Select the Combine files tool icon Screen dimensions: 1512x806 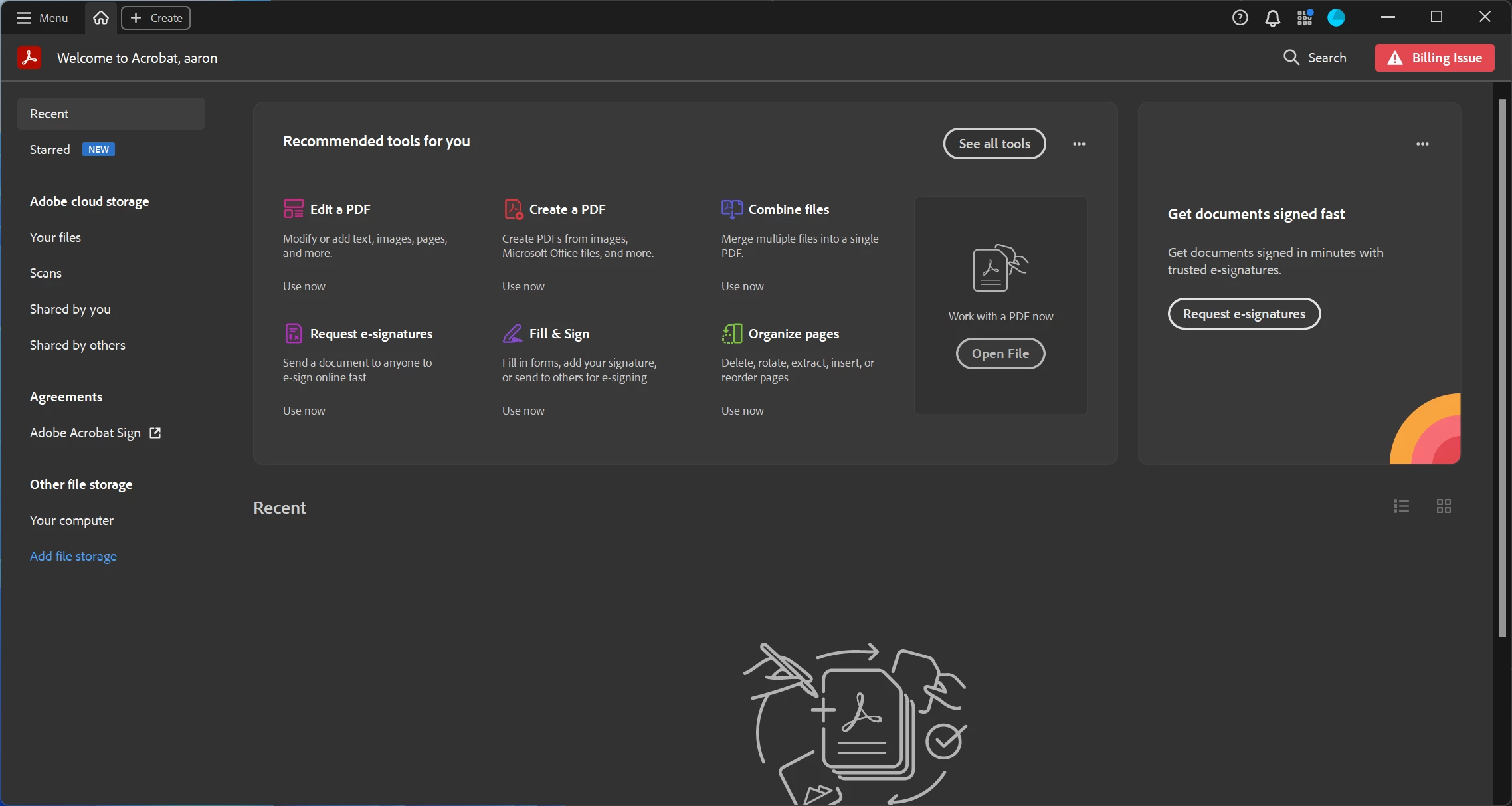click(731, 209)
